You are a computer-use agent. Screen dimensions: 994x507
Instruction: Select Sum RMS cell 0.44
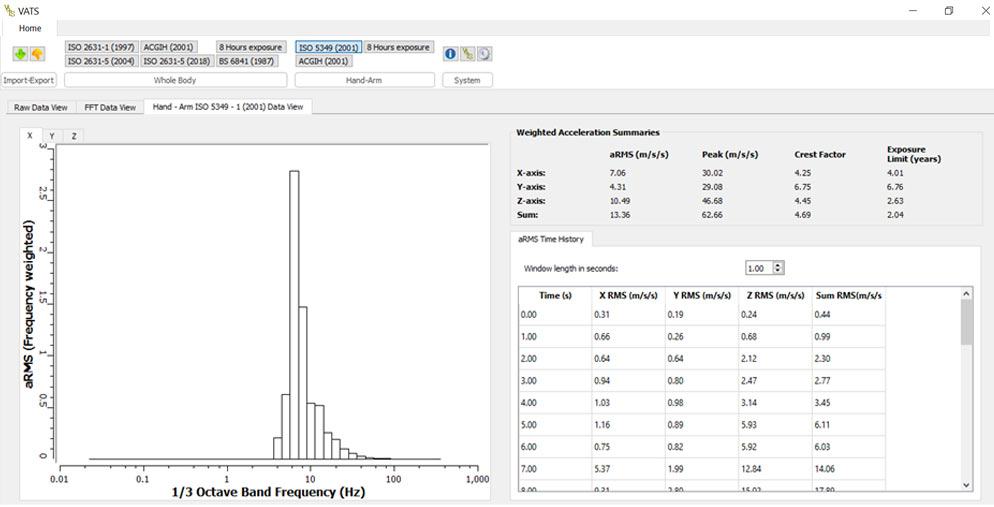coord(849,314)
